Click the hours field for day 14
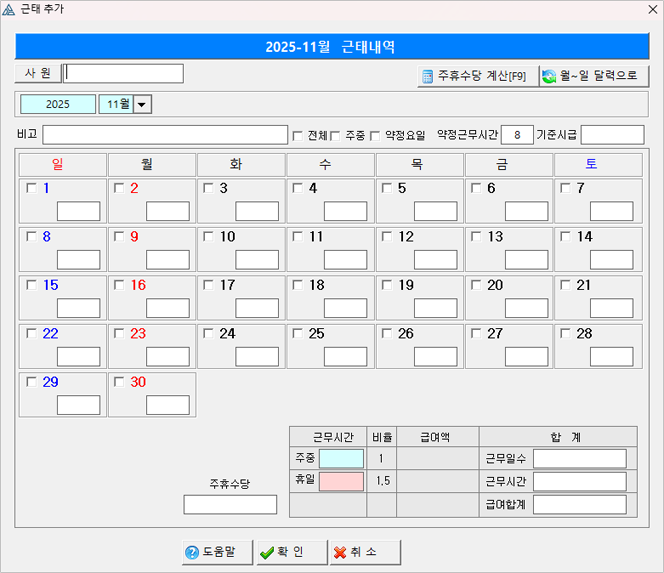The image size is (664, 573). click(x=612, y=260)
